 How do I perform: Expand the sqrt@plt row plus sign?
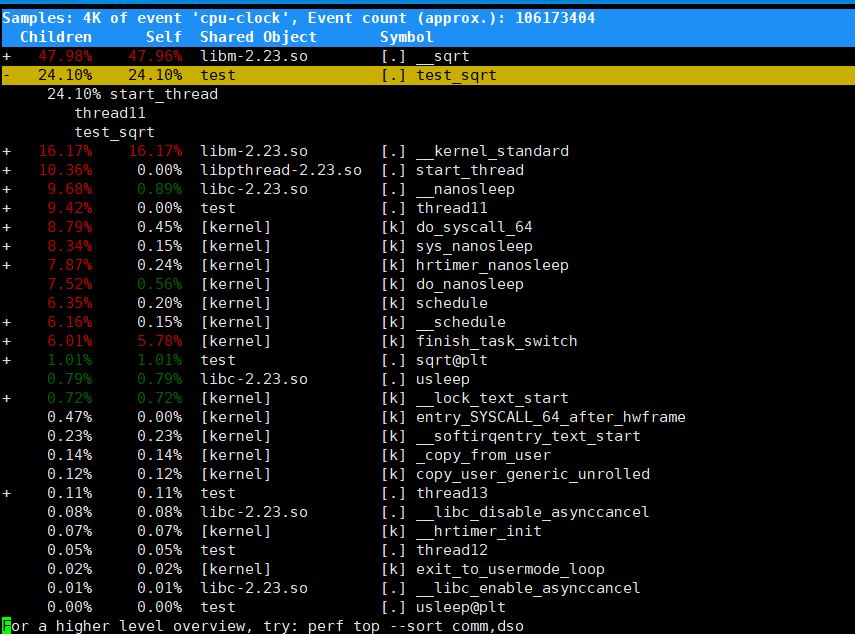(x=7, y=360)
